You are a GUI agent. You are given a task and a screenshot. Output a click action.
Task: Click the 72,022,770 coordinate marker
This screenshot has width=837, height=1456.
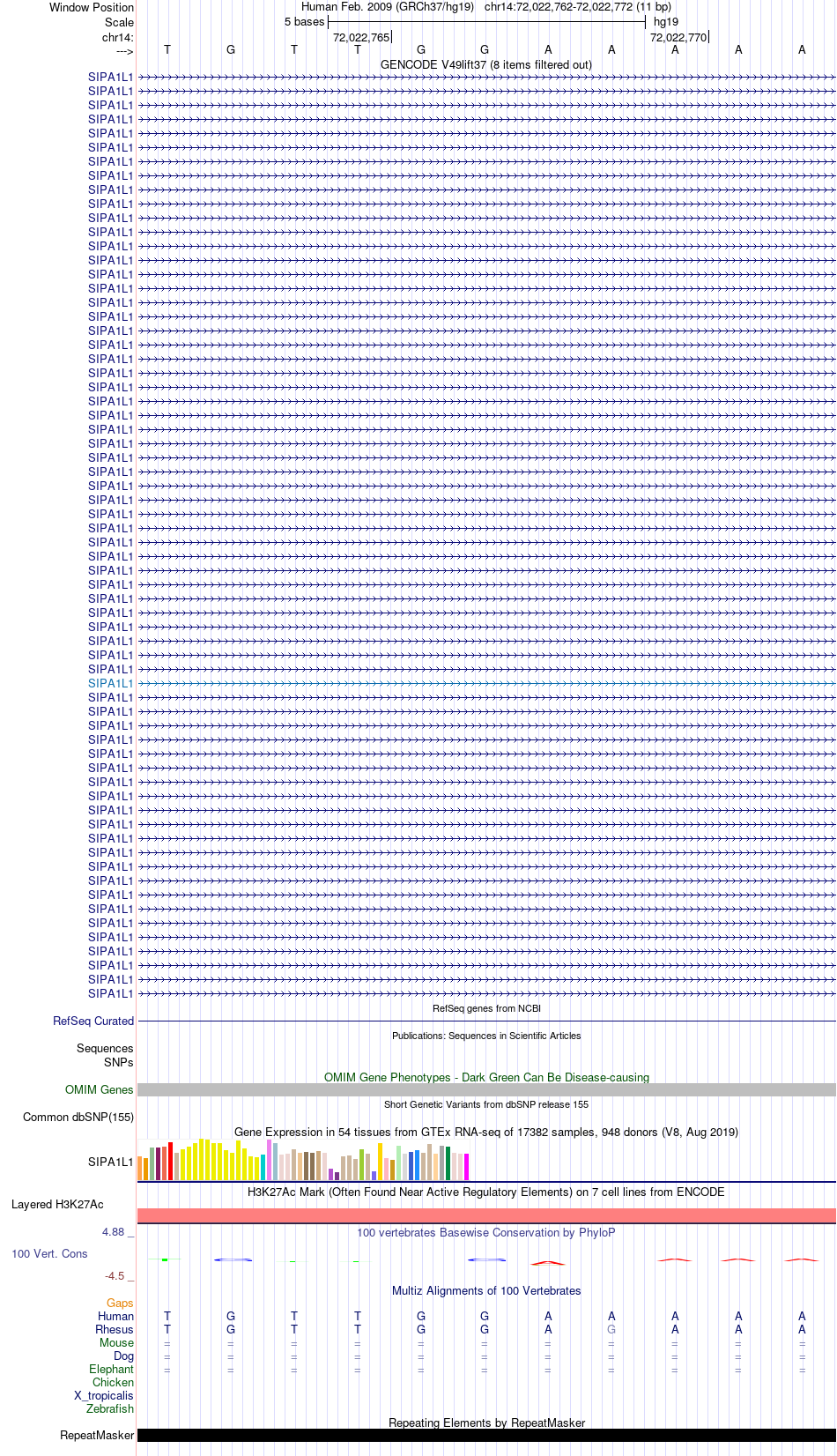coord(678,37)
